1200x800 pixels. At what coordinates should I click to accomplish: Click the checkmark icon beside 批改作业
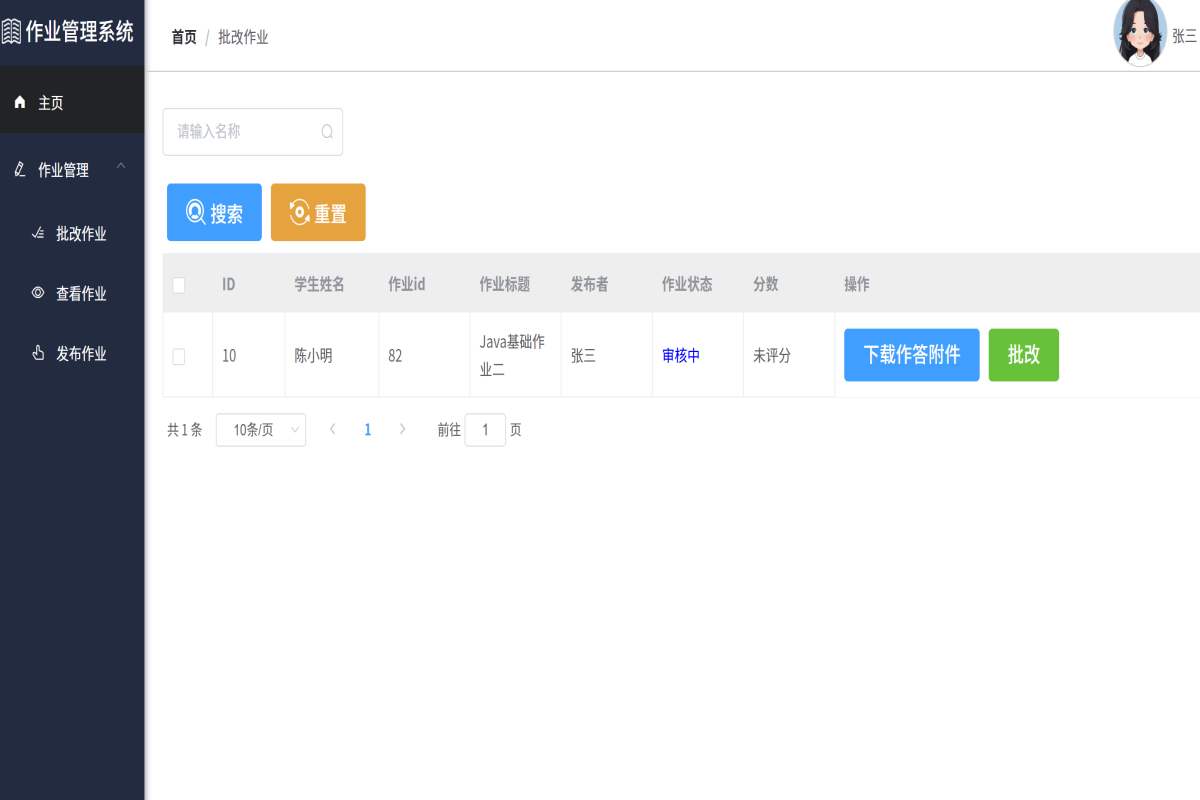[38, 234]
